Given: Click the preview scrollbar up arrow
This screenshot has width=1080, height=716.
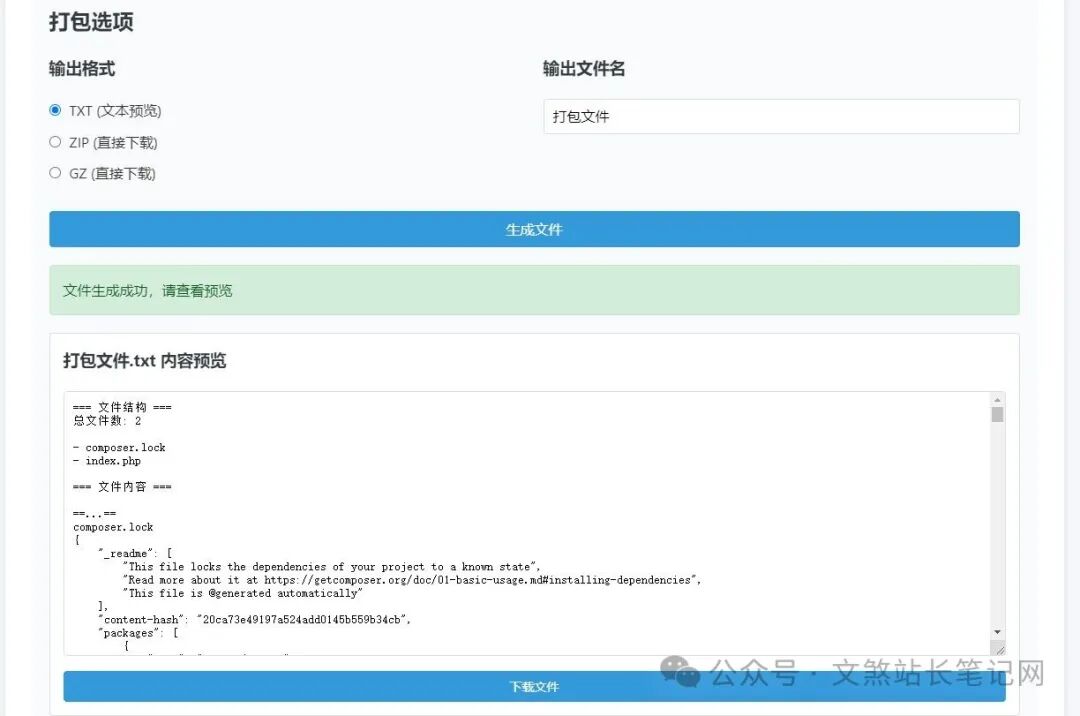Looking at the screenshot, I should 997,400.
